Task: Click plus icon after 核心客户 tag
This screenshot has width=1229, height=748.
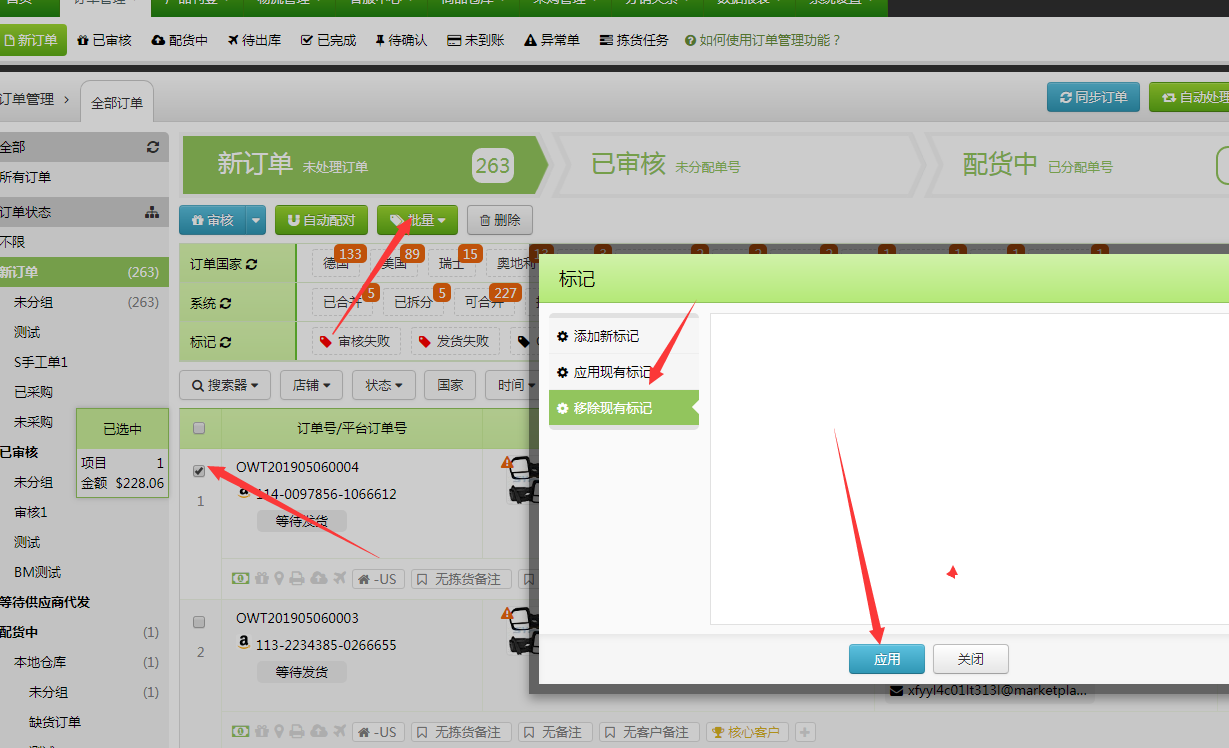Action: tap(805, 732)
